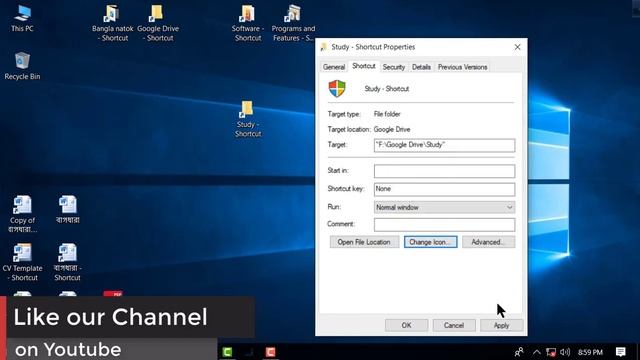Image resolution: width=640 pixels, height=360 pixels.
Task: Click the Change Icon button
Action: (430, 242)
